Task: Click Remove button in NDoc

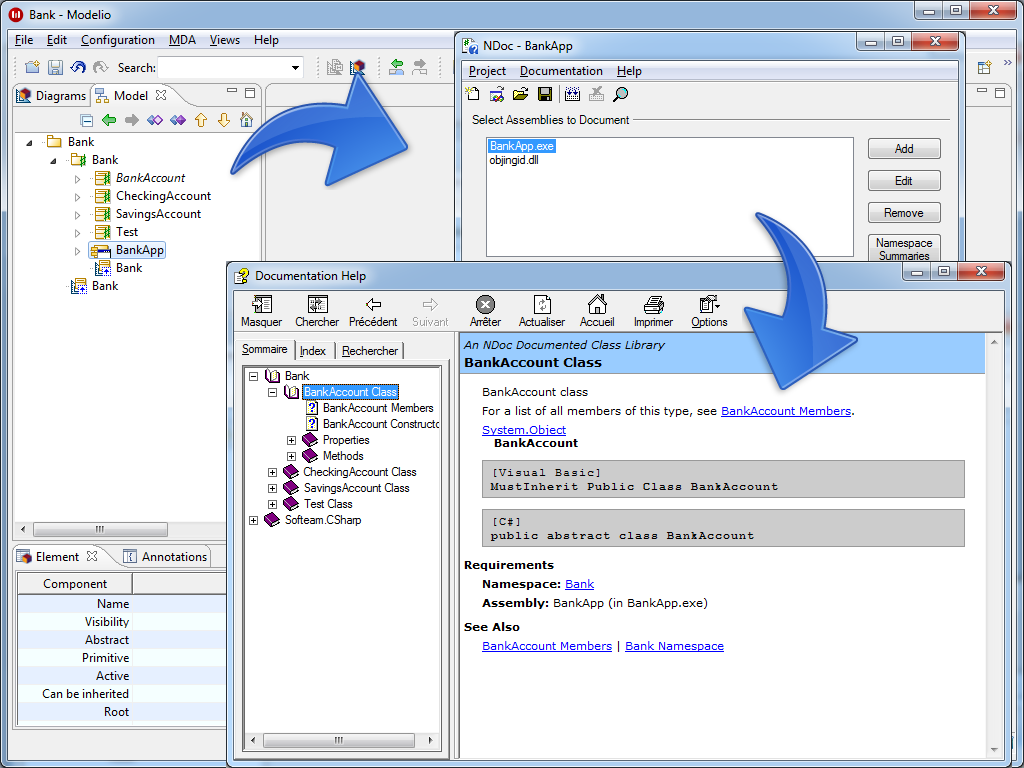Action: pyautogui.click(x=904, y=213)
